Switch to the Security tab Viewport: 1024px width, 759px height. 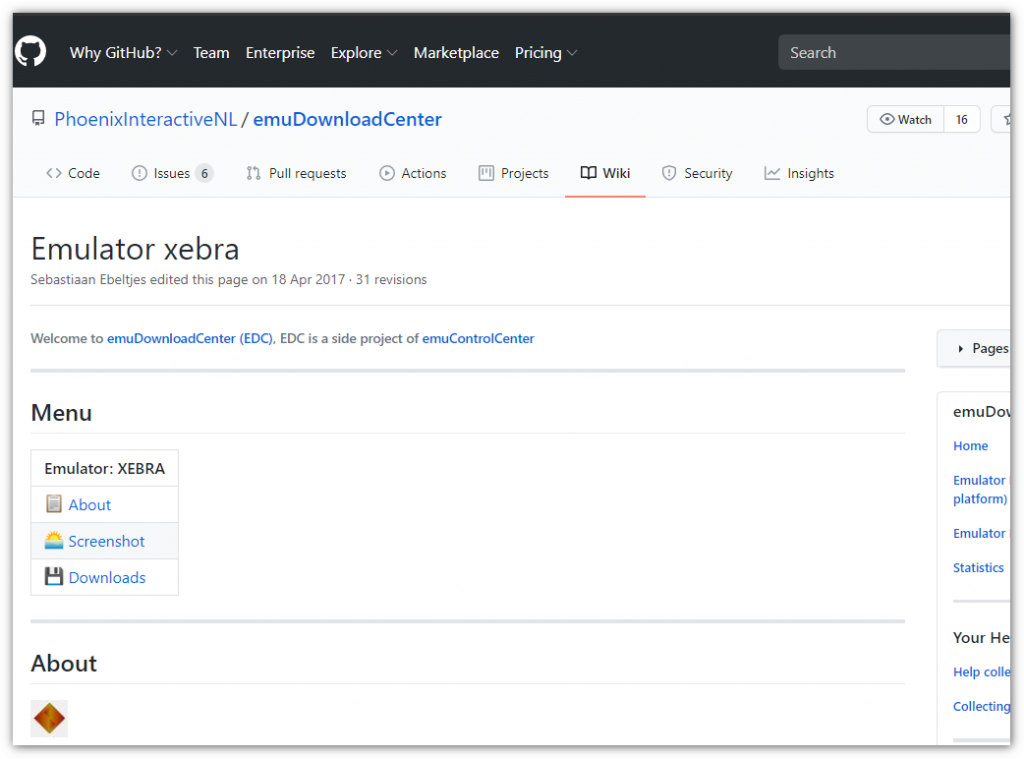(x=697, y=173)
